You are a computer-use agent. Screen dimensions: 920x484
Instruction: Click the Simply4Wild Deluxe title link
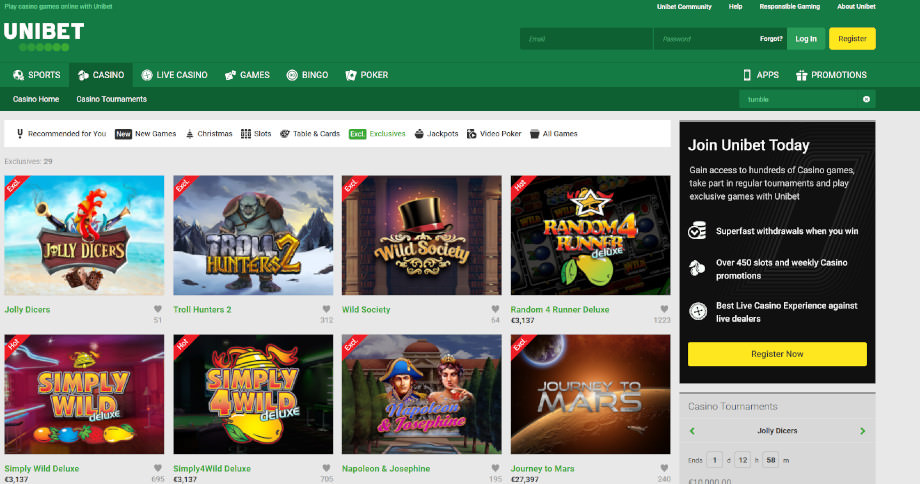point(212,468)
